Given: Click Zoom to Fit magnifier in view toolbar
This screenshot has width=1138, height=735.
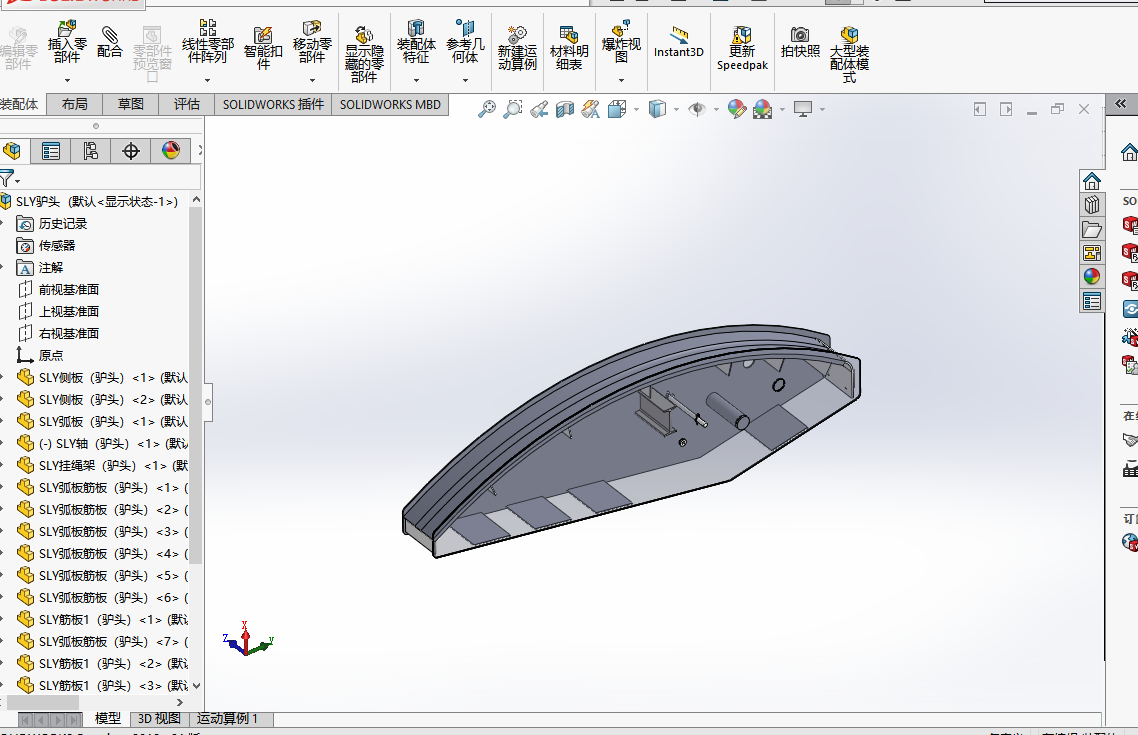Looking at the screenshot, I should (487, 110).
